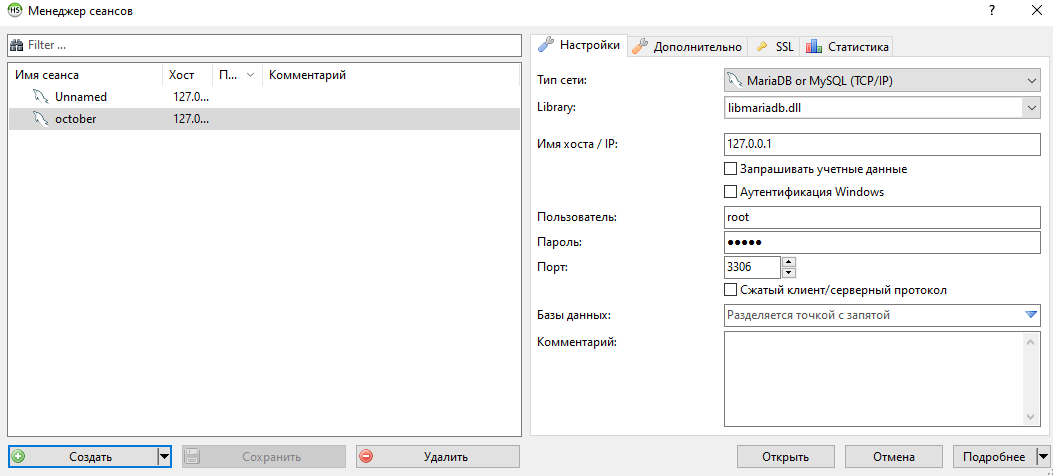The height and width of the screenshot is (476, 1053).
Task: Click the binoculars filter icon
Action: (16, 45)
